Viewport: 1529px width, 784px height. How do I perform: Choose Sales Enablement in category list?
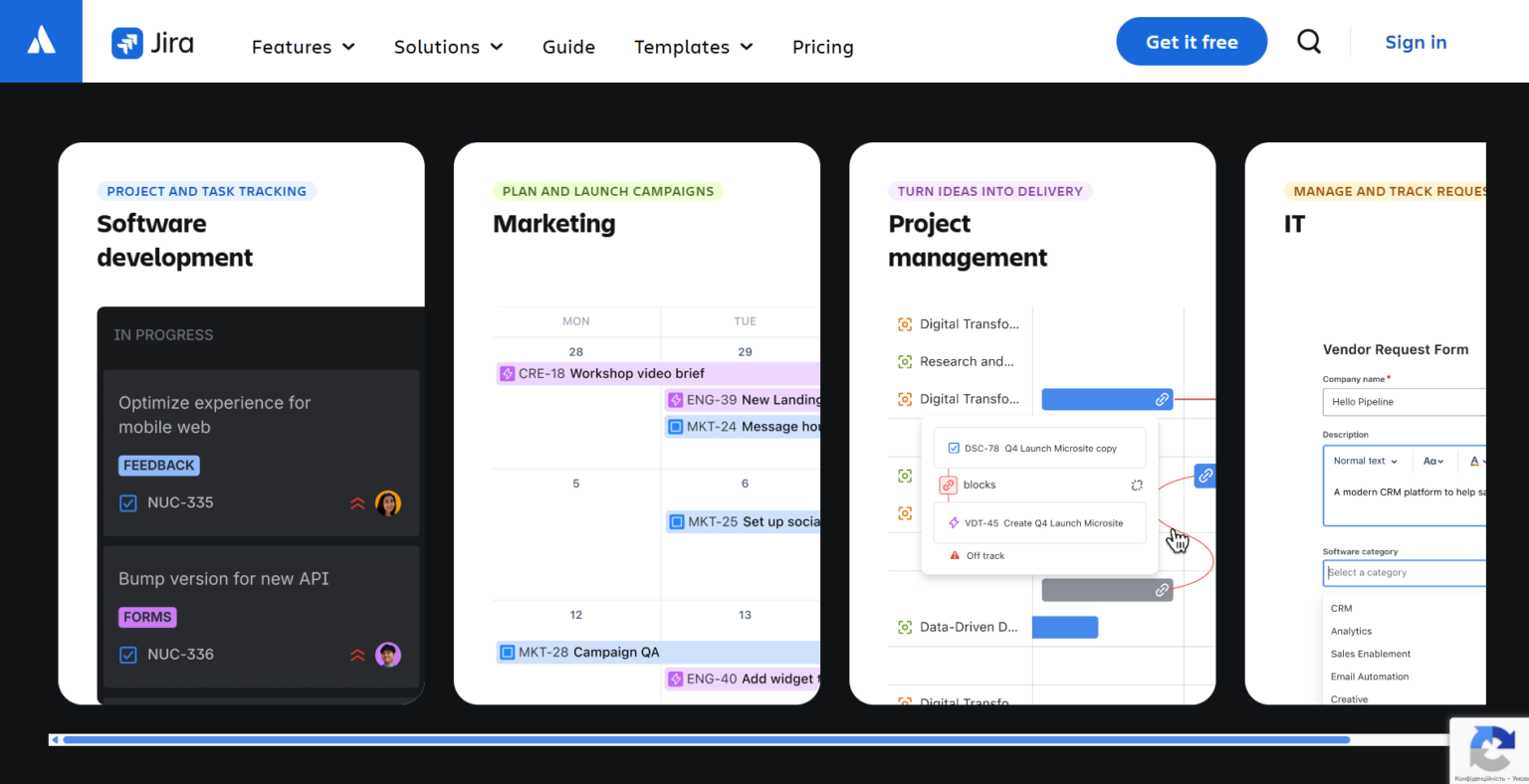[1371, 654]
